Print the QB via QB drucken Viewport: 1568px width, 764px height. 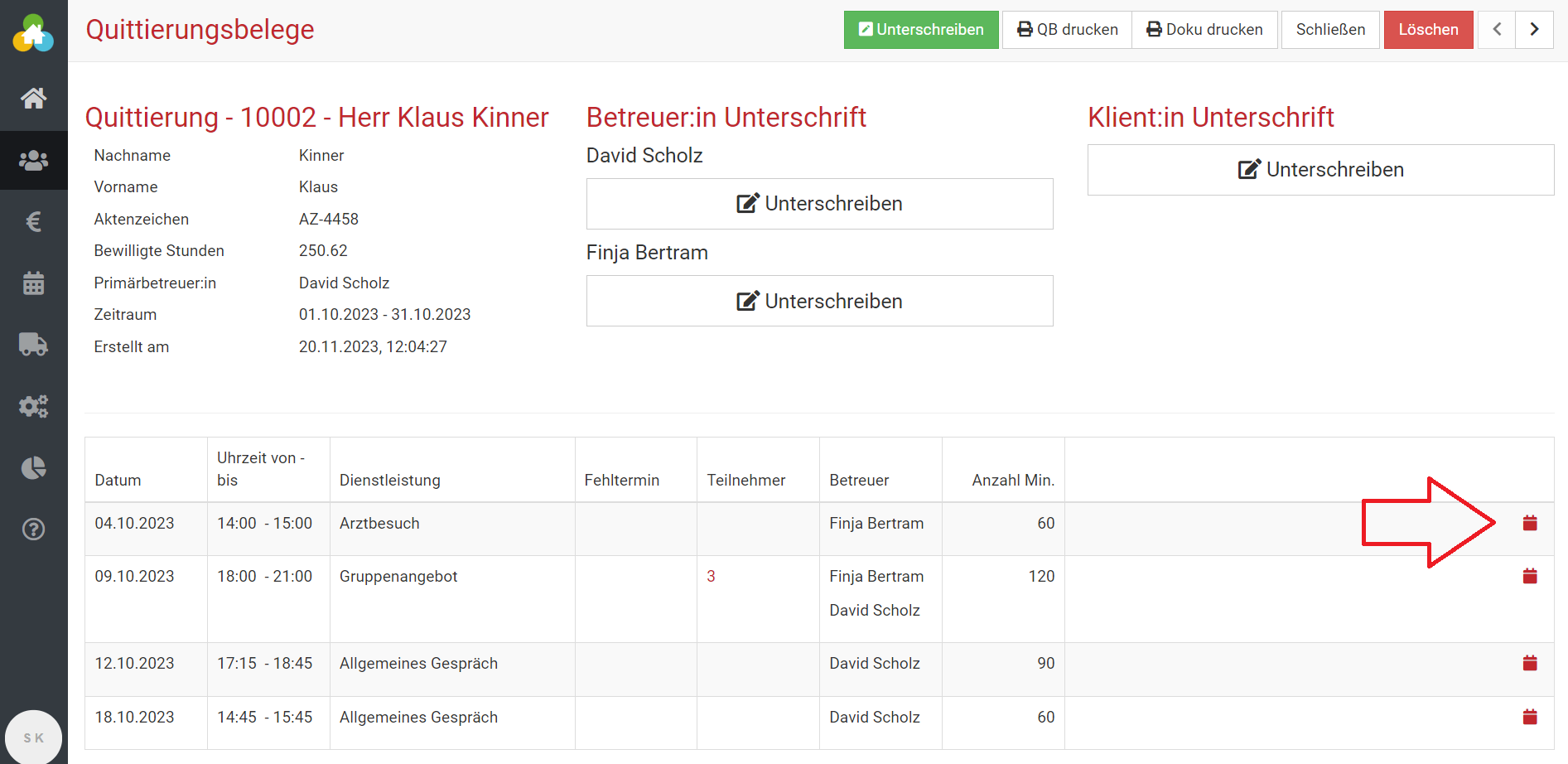(x=1067, y=30)
